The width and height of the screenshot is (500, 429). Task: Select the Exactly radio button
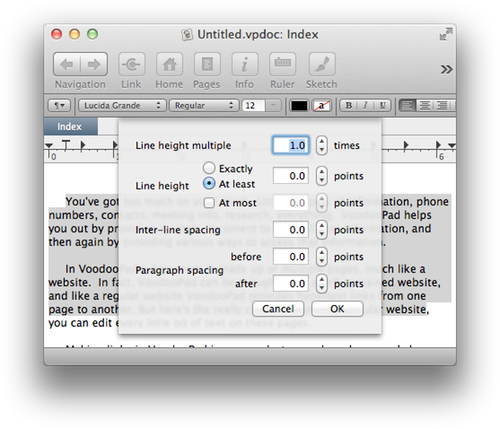click(209, 168)
